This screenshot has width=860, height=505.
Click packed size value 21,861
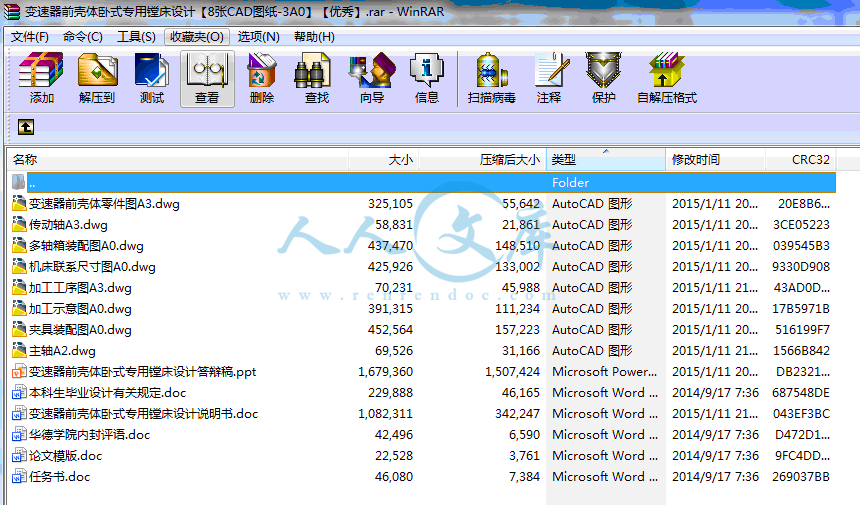pos(521,224)
